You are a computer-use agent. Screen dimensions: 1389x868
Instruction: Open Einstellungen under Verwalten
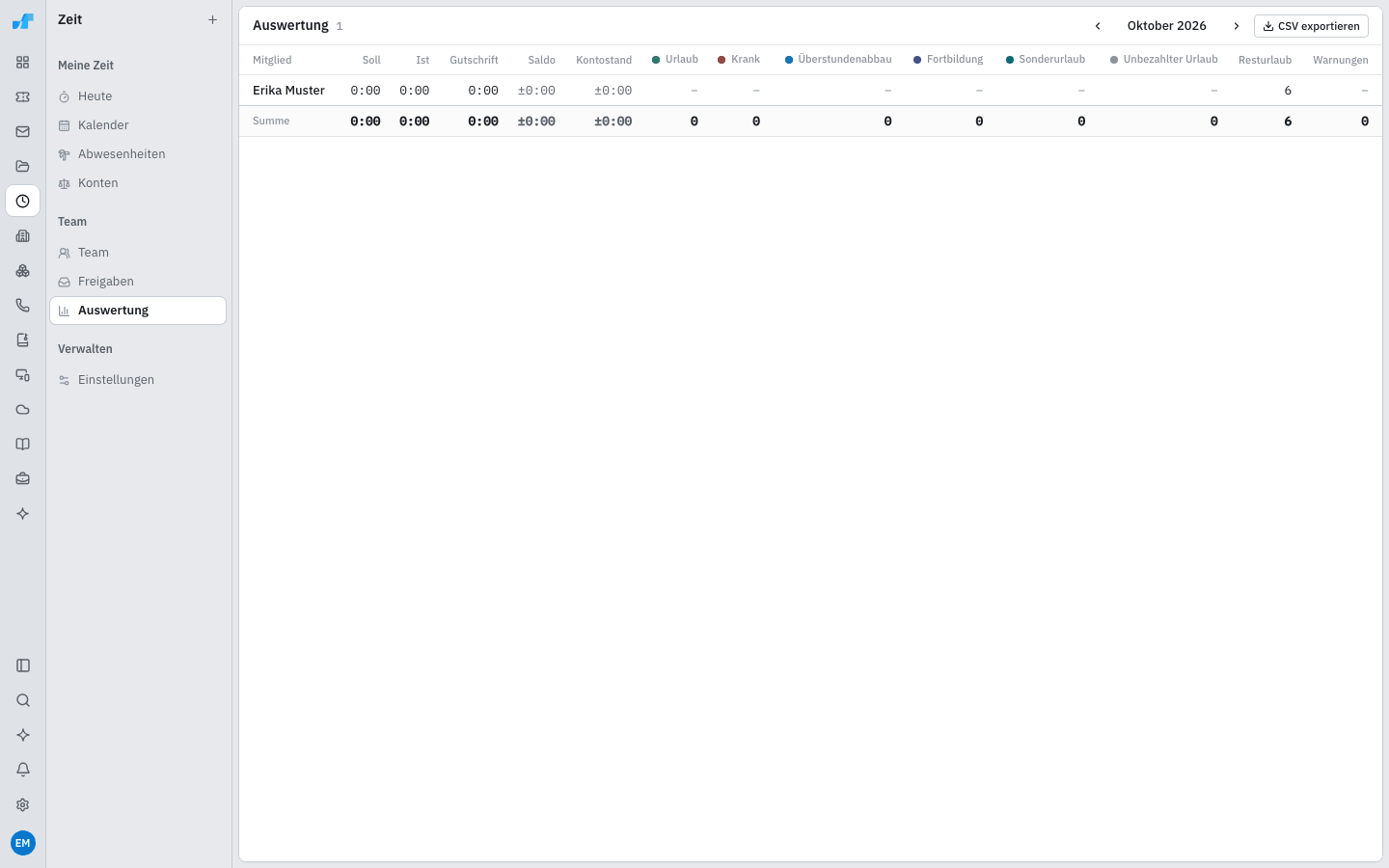click(x=138, y=380)
